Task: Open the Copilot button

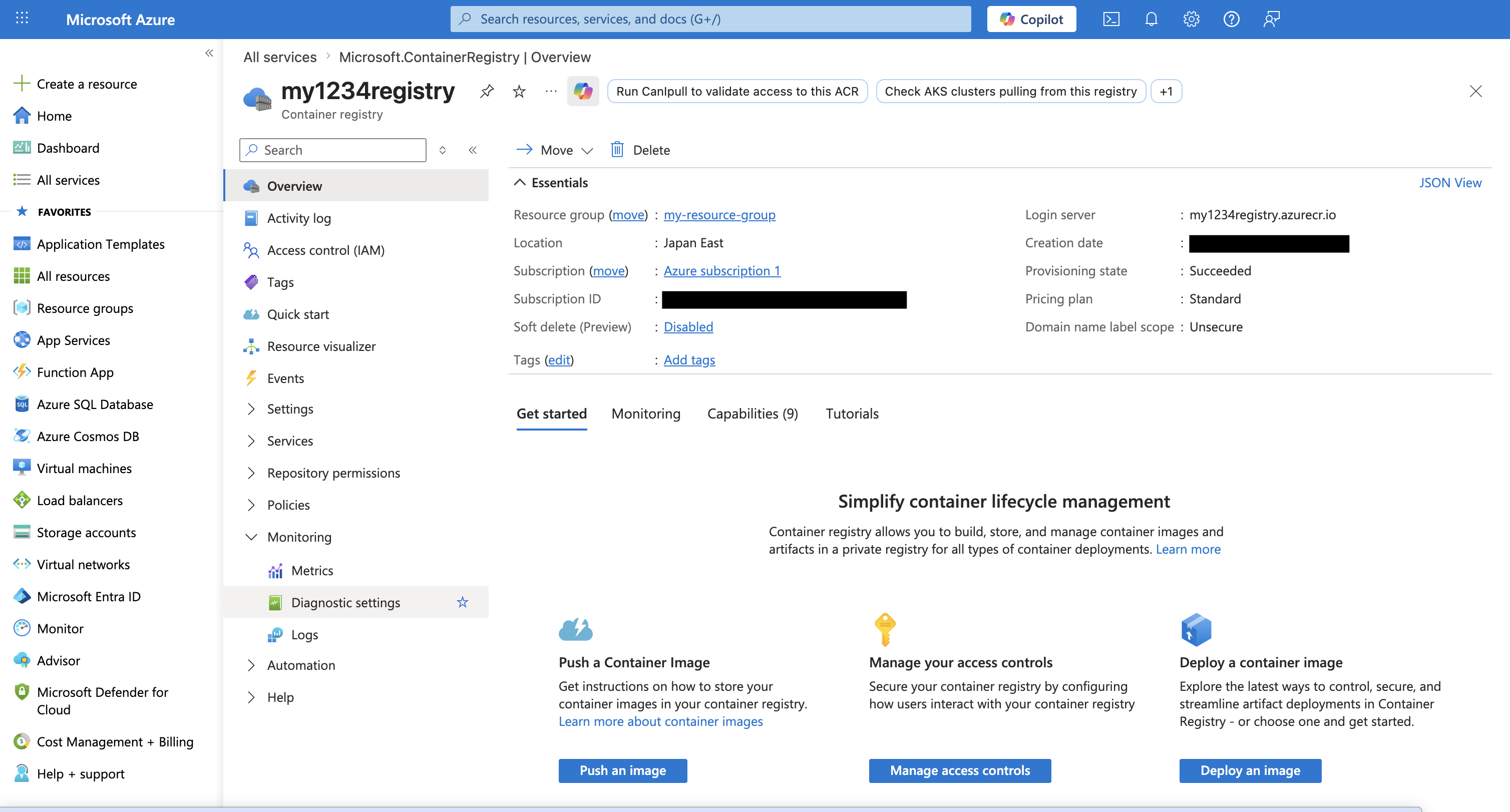Action: point(1031,20)
